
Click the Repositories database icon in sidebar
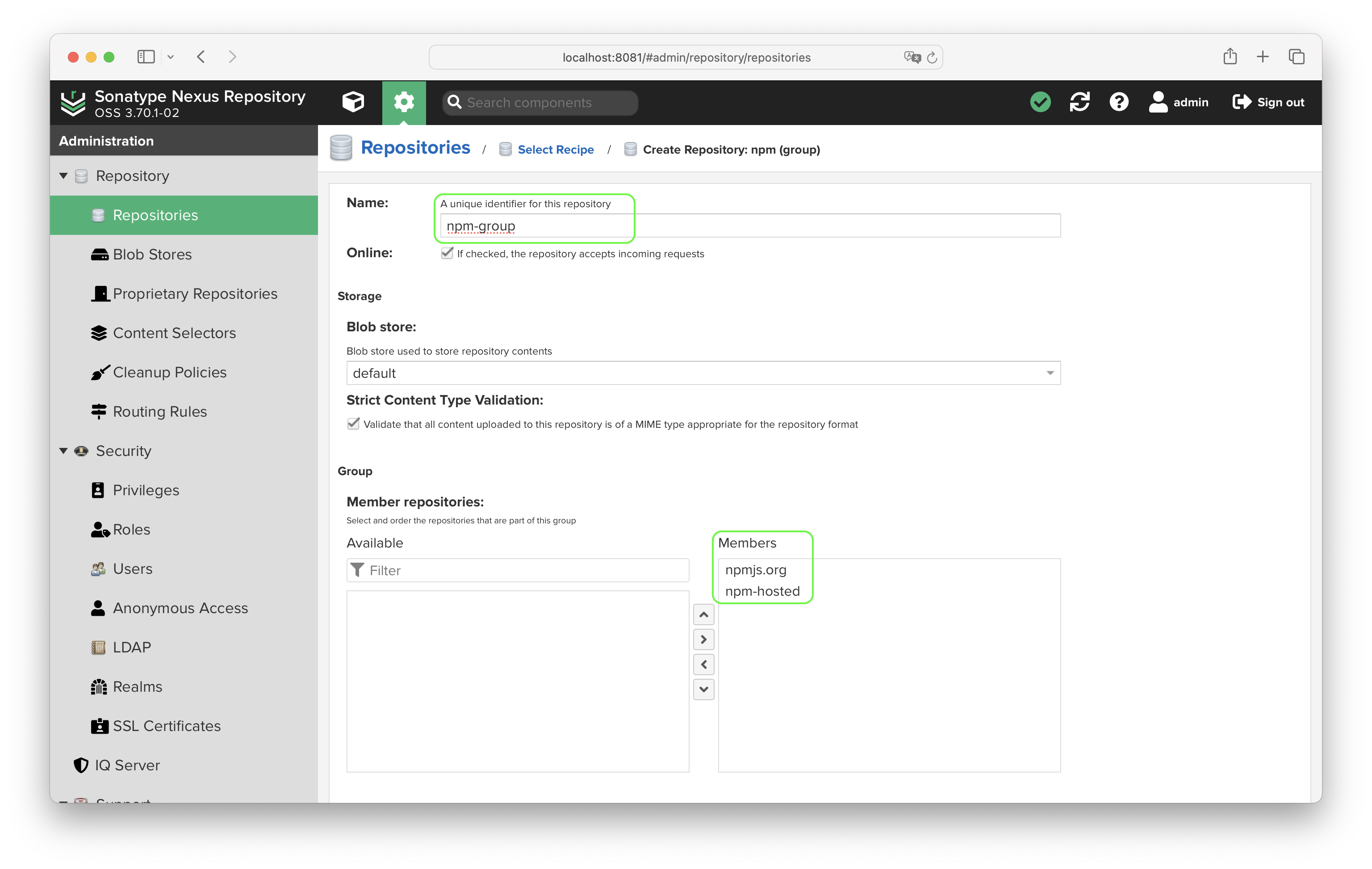[98, 214]
